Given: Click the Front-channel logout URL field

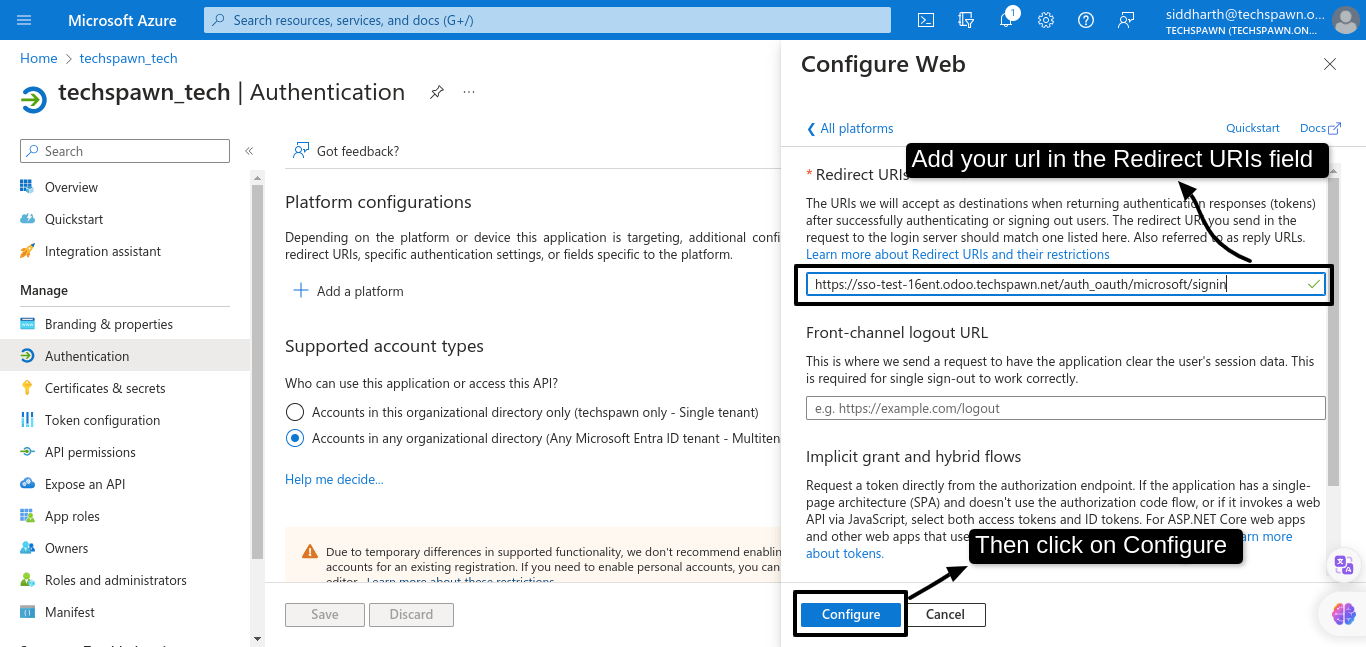Looking at the screenshot, I should 1065,408.
